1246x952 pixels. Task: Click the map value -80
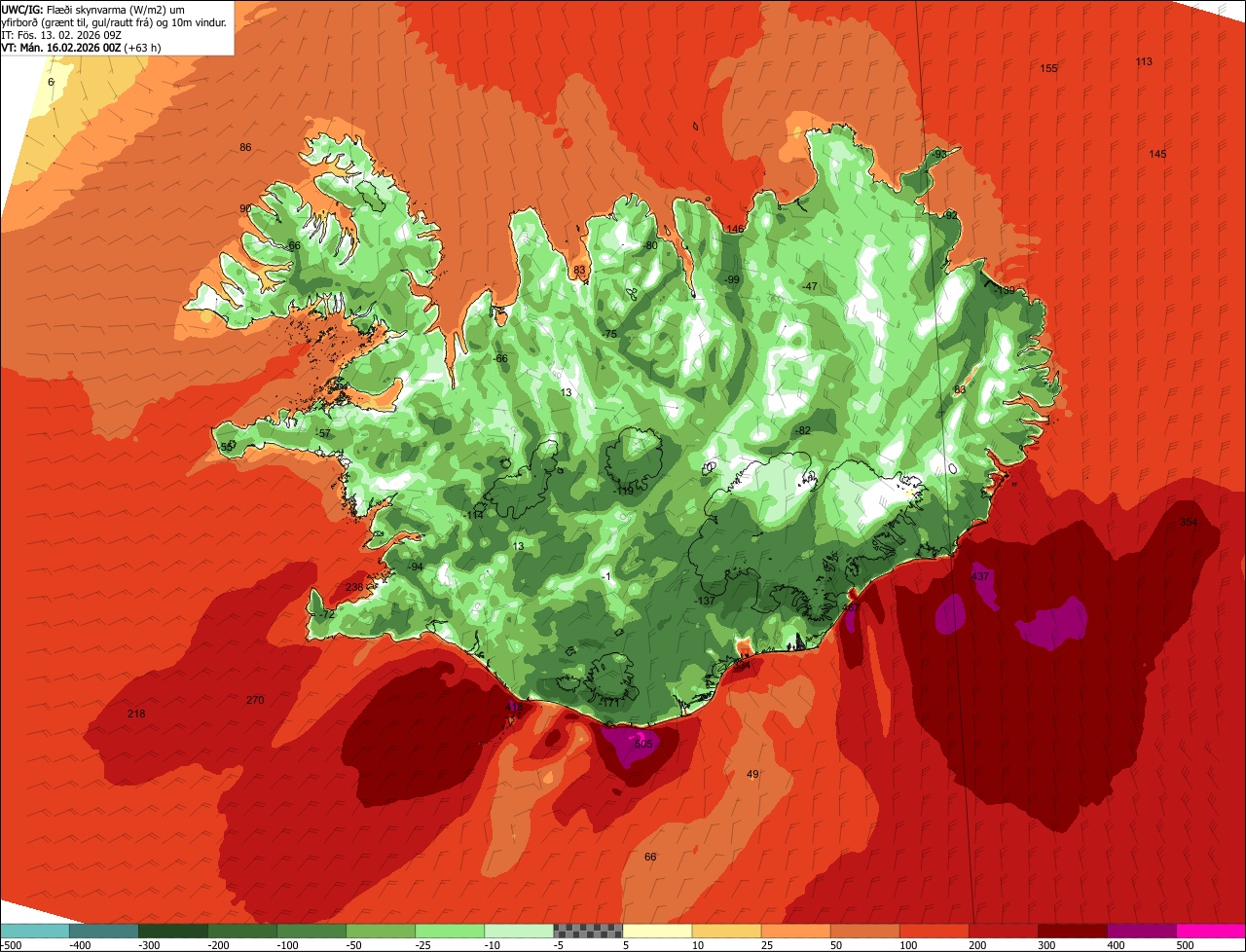coord(649,245)
